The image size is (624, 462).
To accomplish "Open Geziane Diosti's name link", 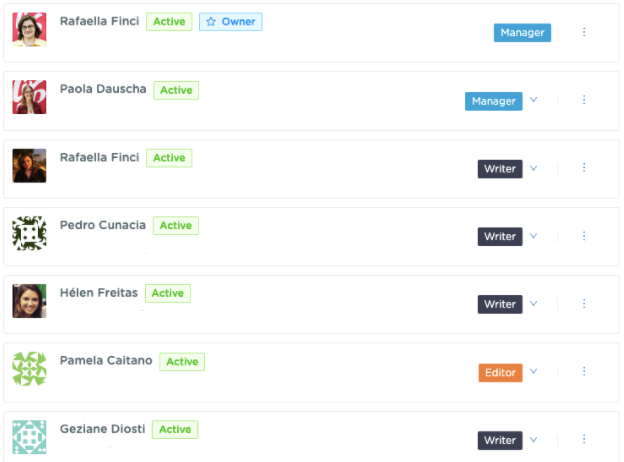I will (102, 429).
